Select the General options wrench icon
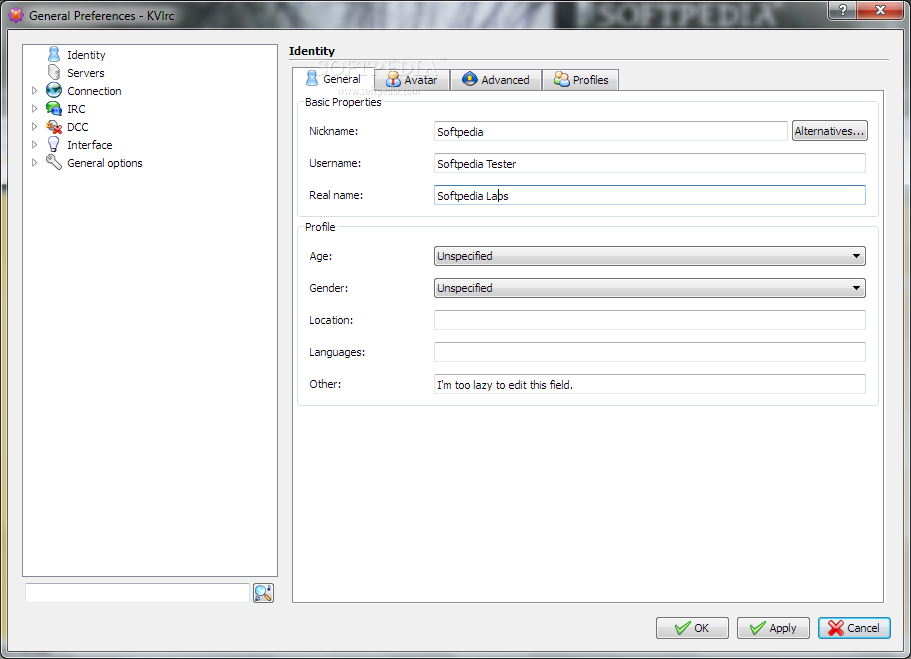The image size is (911, 659). [x=54, y=163]
